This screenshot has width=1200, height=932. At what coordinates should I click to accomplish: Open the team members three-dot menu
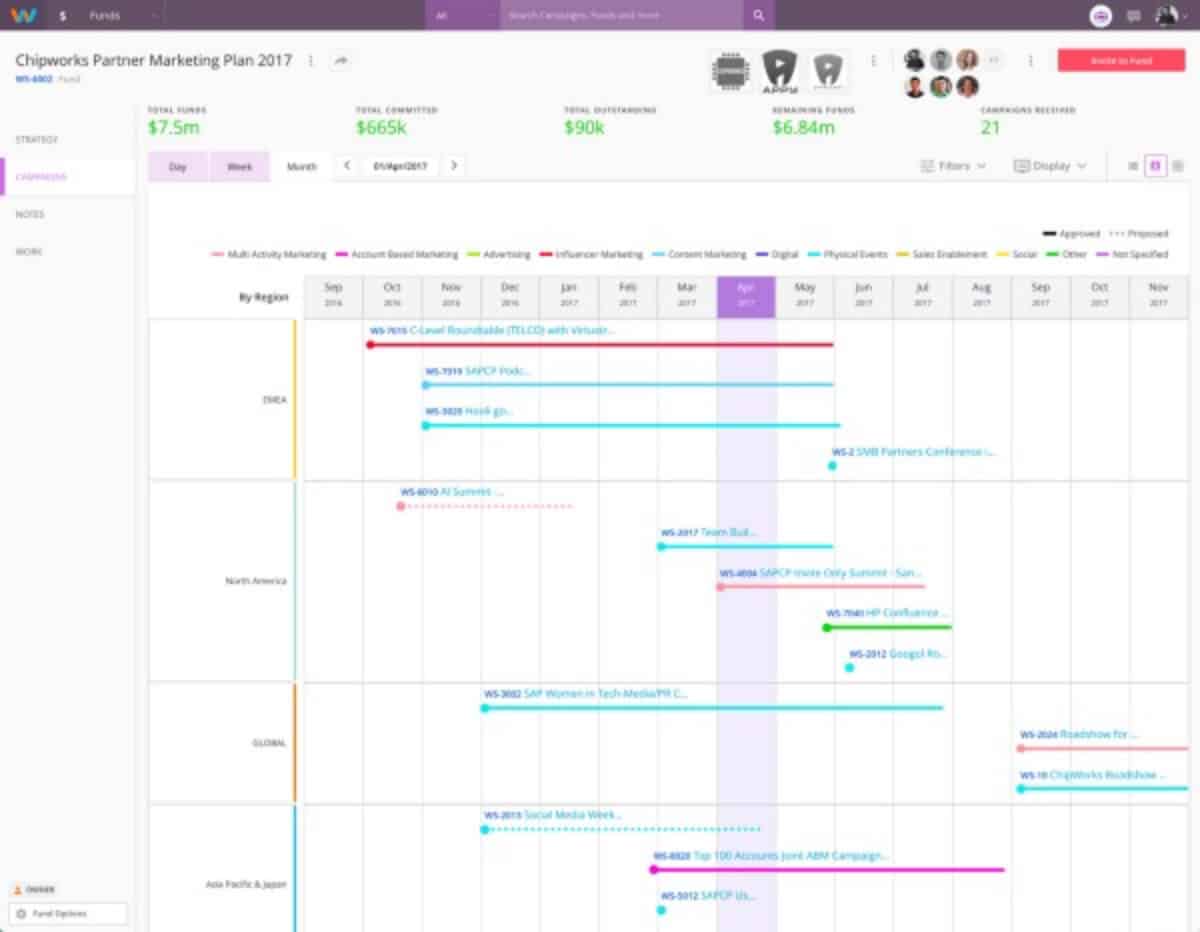[x=1030, y=61]
